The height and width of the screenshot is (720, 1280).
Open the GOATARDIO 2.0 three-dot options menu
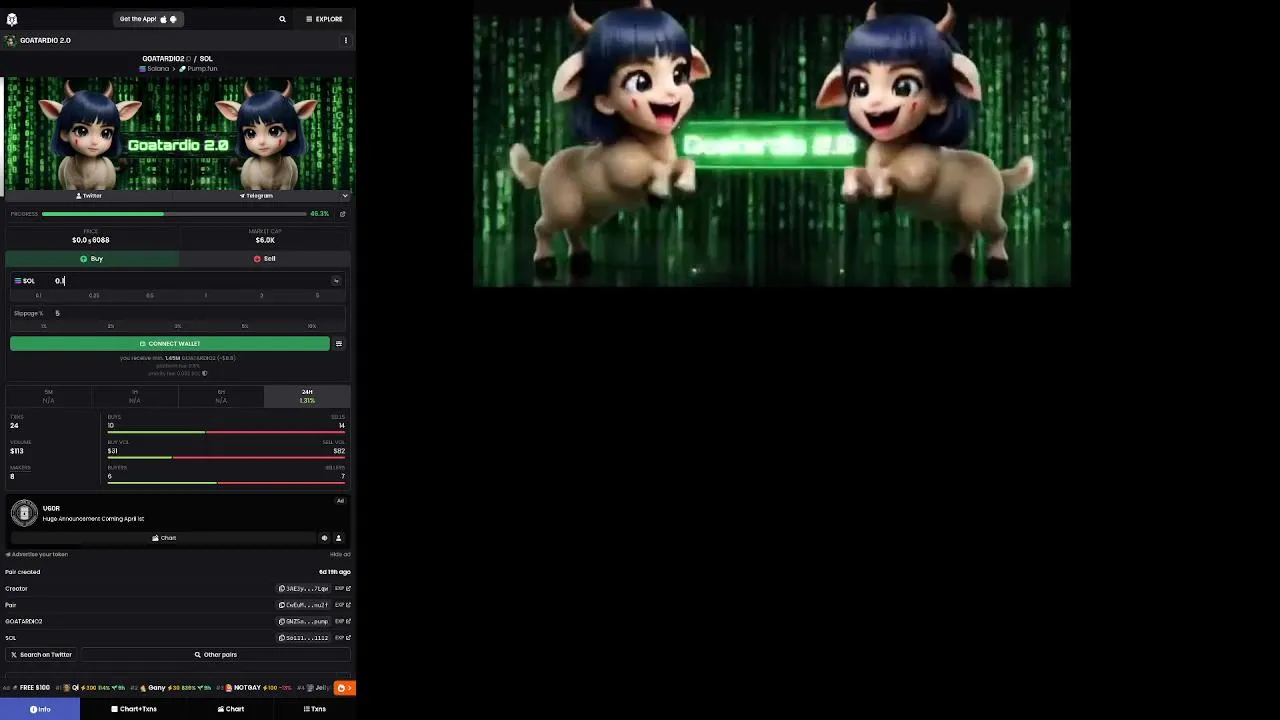346,41
